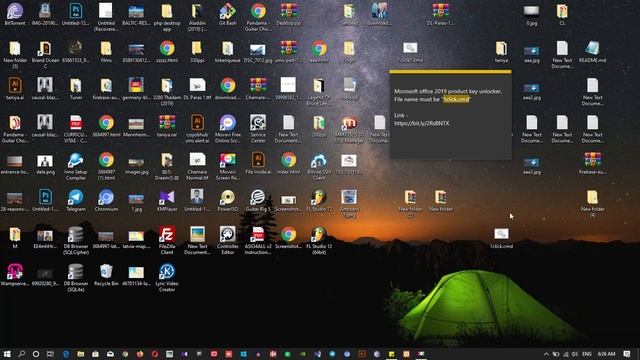Open taskbar Search magnifier

[x=22, y=353]
